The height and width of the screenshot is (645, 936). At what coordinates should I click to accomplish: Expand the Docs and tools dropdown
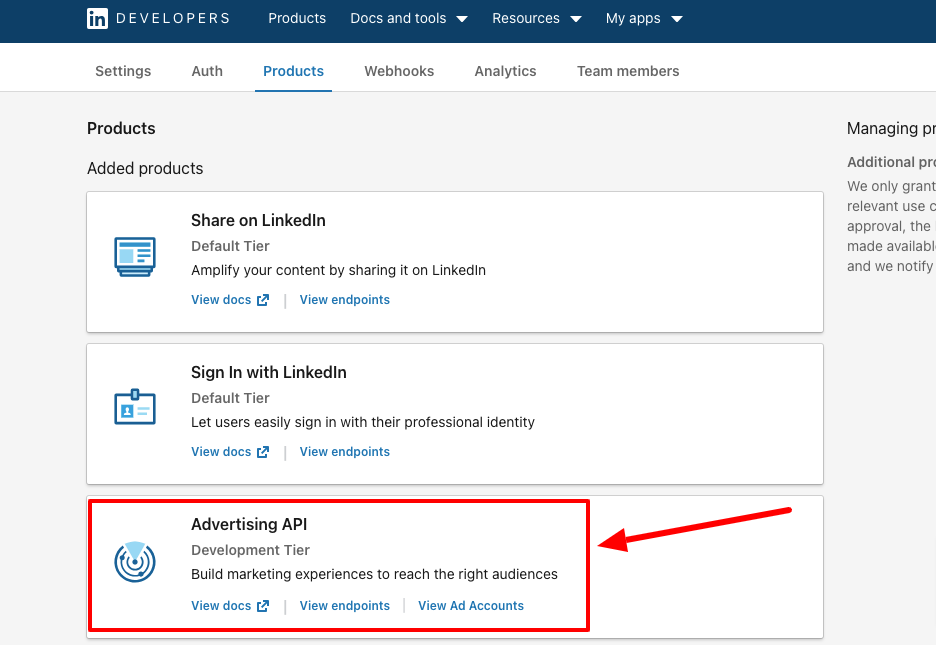tap(409, 18)
